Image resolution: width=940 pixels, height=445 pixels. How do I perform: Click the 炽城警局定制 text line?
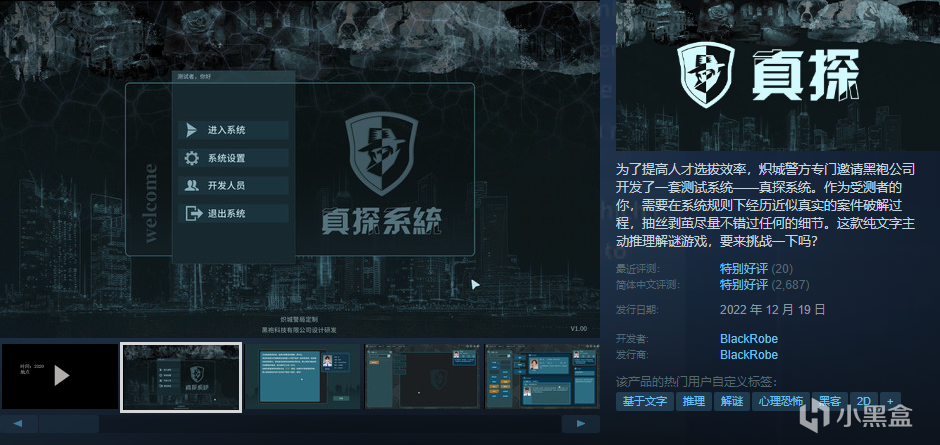[x=300, y=320]
